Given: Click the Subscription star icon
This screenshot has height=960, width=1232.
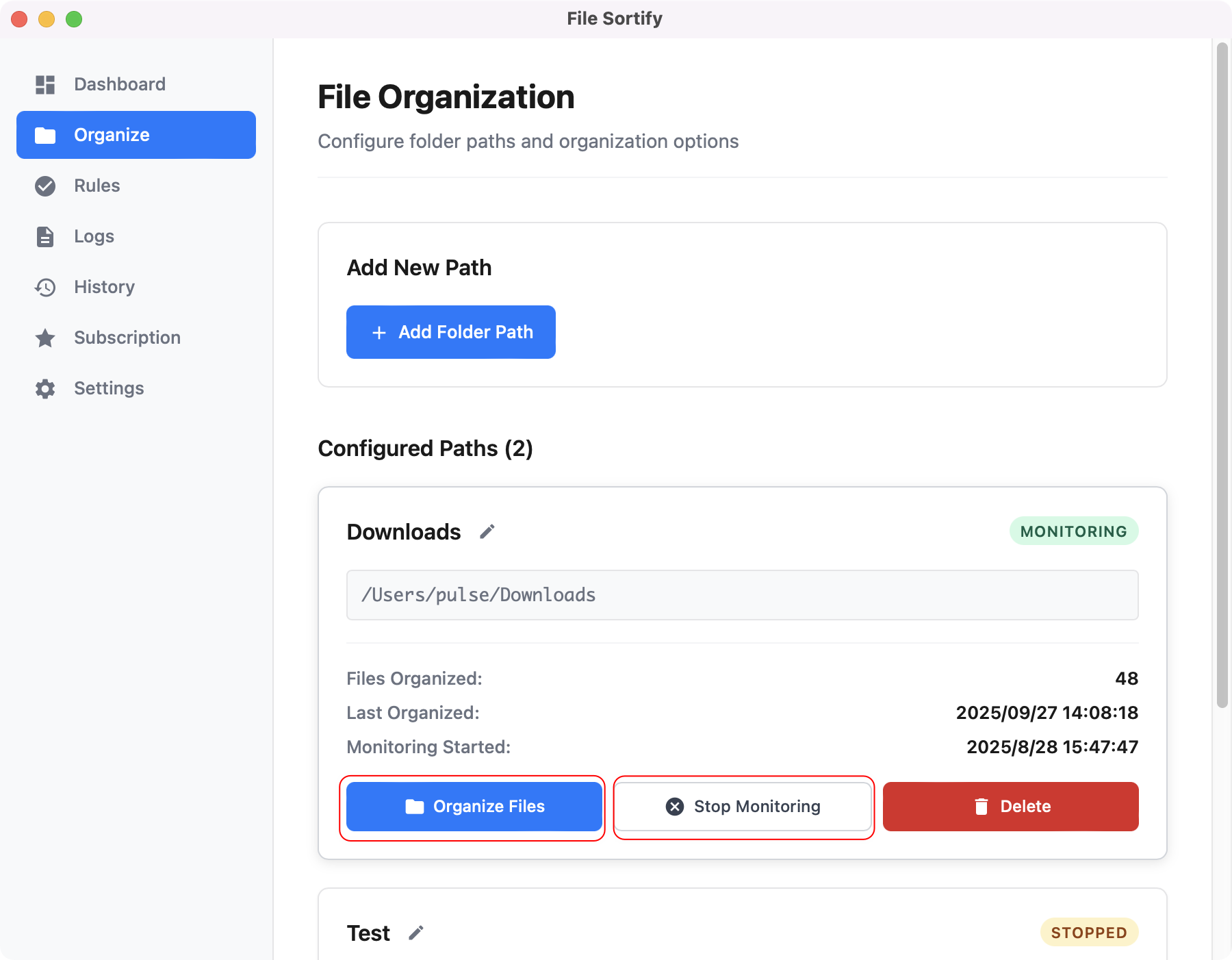Looking at the screenshot, I should point(45,338).
